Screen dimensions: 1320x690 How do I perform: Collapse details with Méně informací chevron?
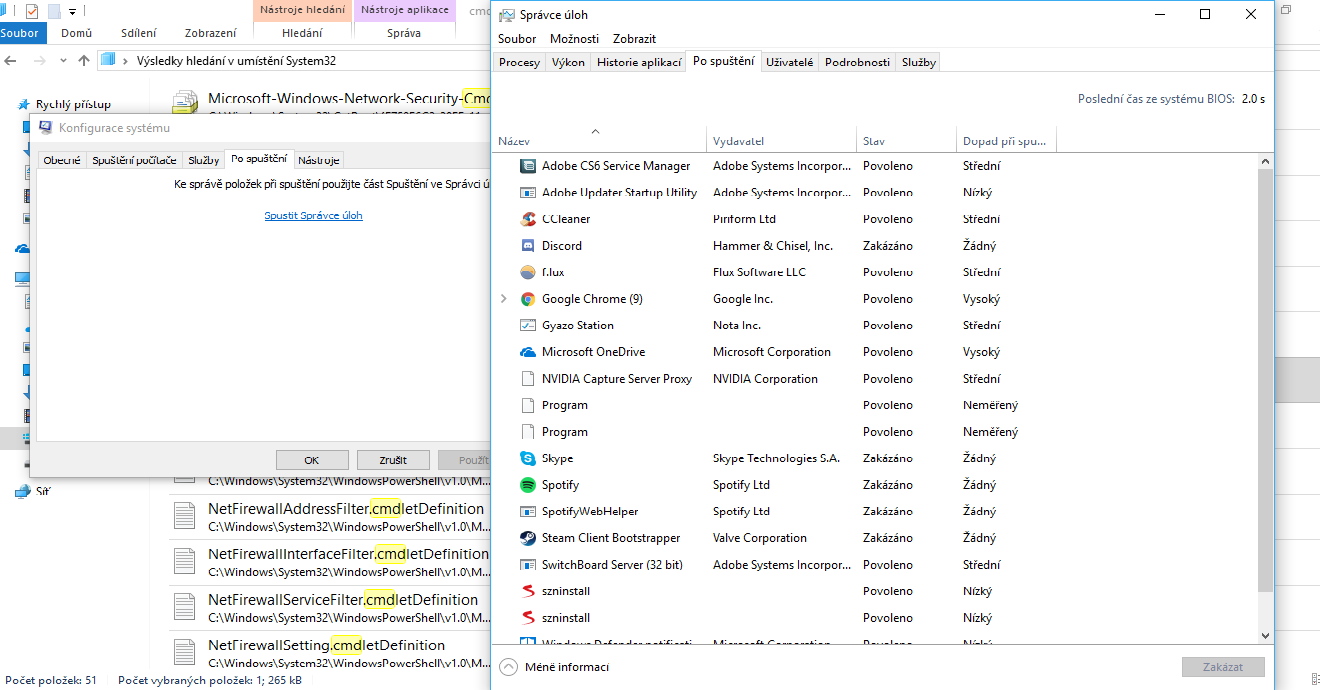(508, 667)
